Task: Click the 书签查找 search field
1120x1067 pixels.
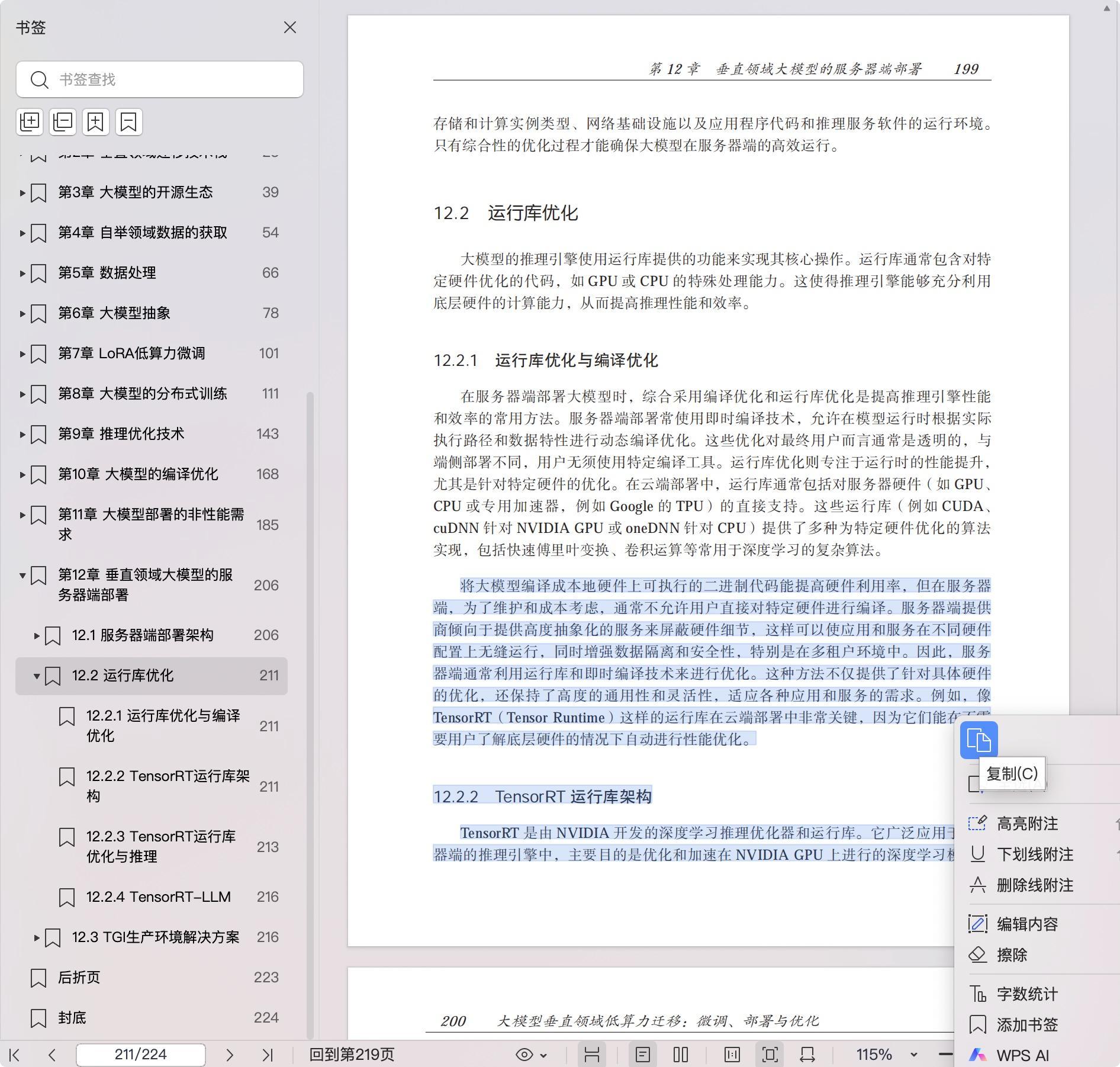Action: 172,79
